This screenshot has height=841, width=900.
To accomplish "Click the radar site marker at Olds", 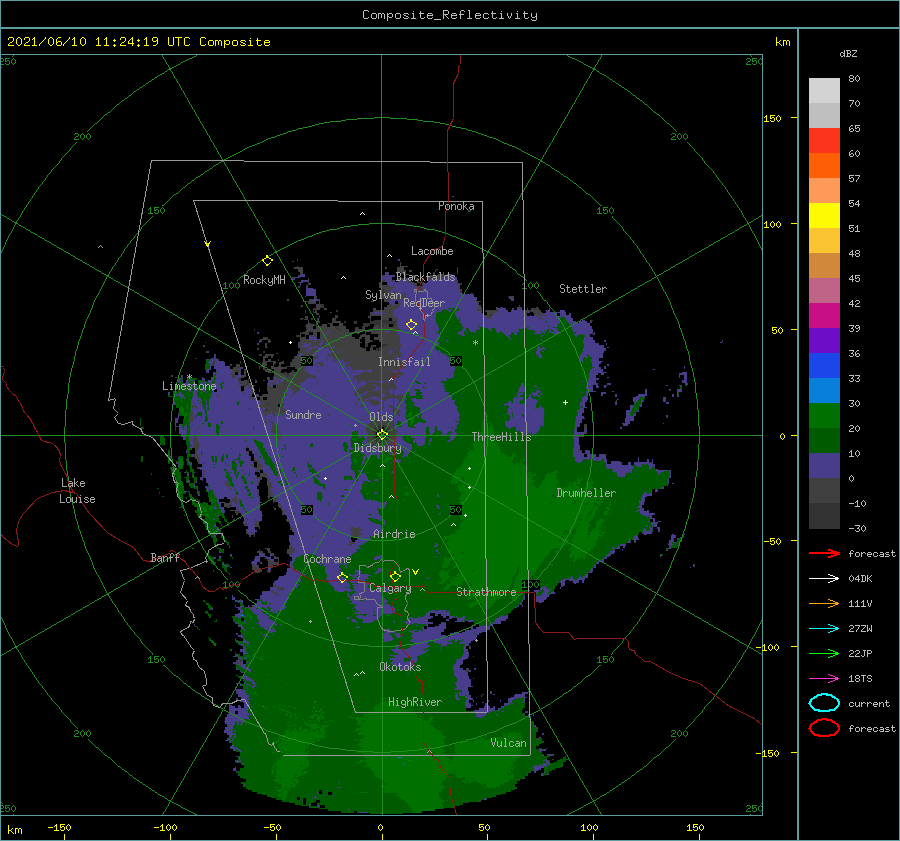I will coord(382,435).
